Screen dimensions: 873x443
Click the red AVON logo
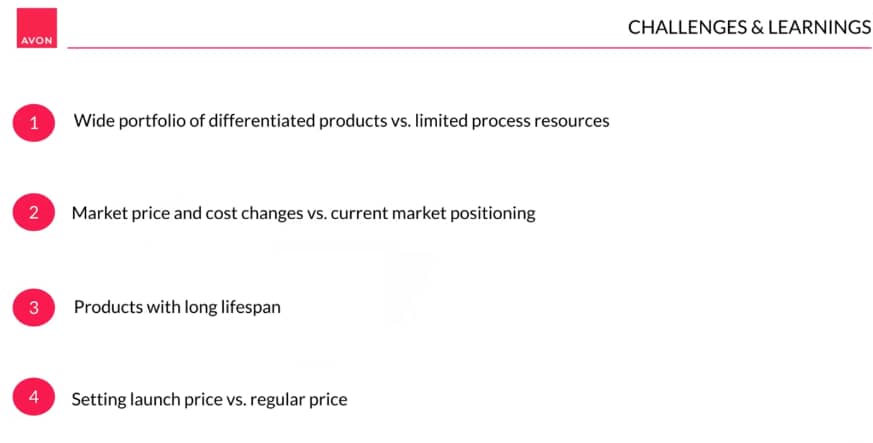(x=37, y=28)
